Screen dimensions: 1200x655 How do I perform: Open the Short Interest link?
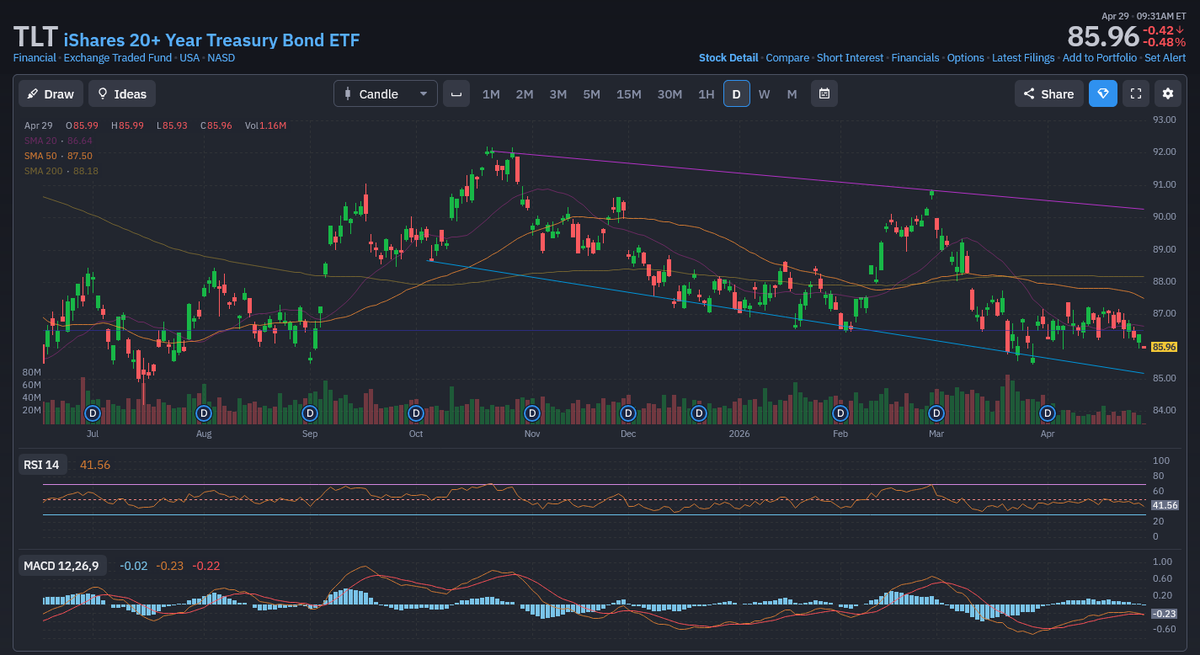tap(850, 58)
